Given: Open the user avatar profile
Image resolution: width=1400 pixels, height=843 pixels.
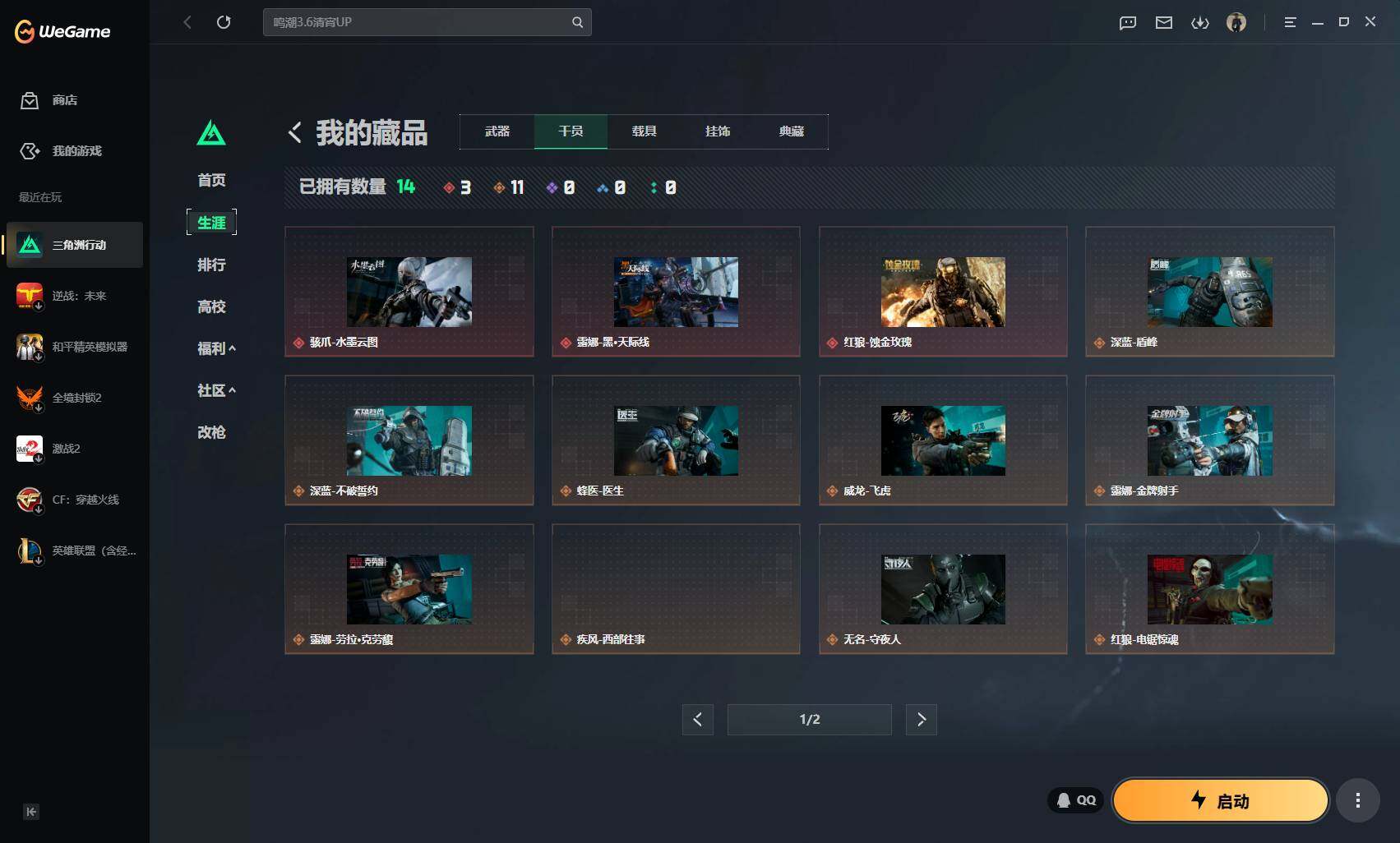Looking at the screenshot, I should (1236, 22).
